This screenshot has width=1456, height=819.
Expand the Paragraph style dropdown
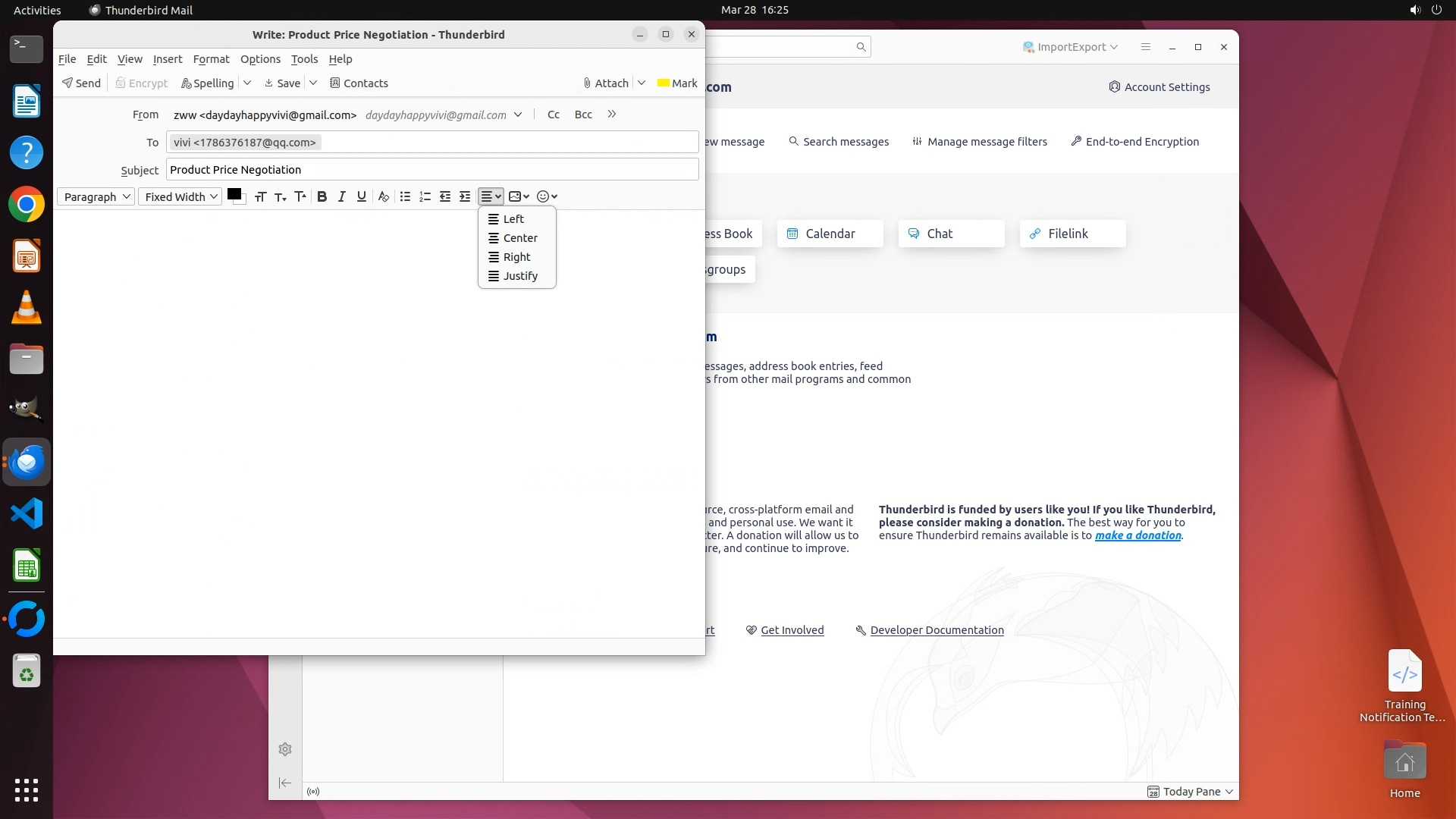point(96,196)
